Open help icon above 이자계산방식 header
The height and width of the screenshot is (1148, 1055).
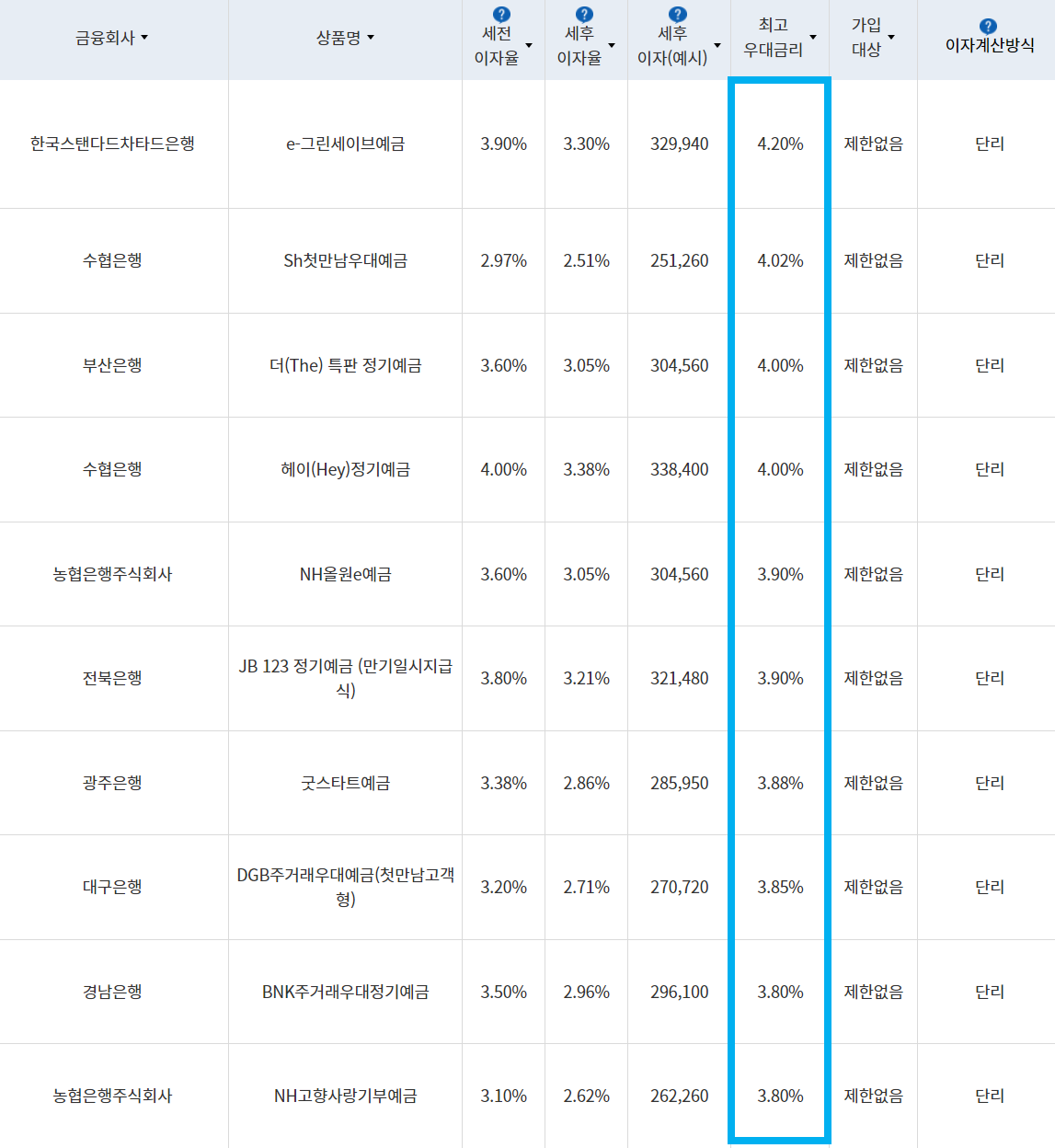pyautogui.click(x=988, y=26)
